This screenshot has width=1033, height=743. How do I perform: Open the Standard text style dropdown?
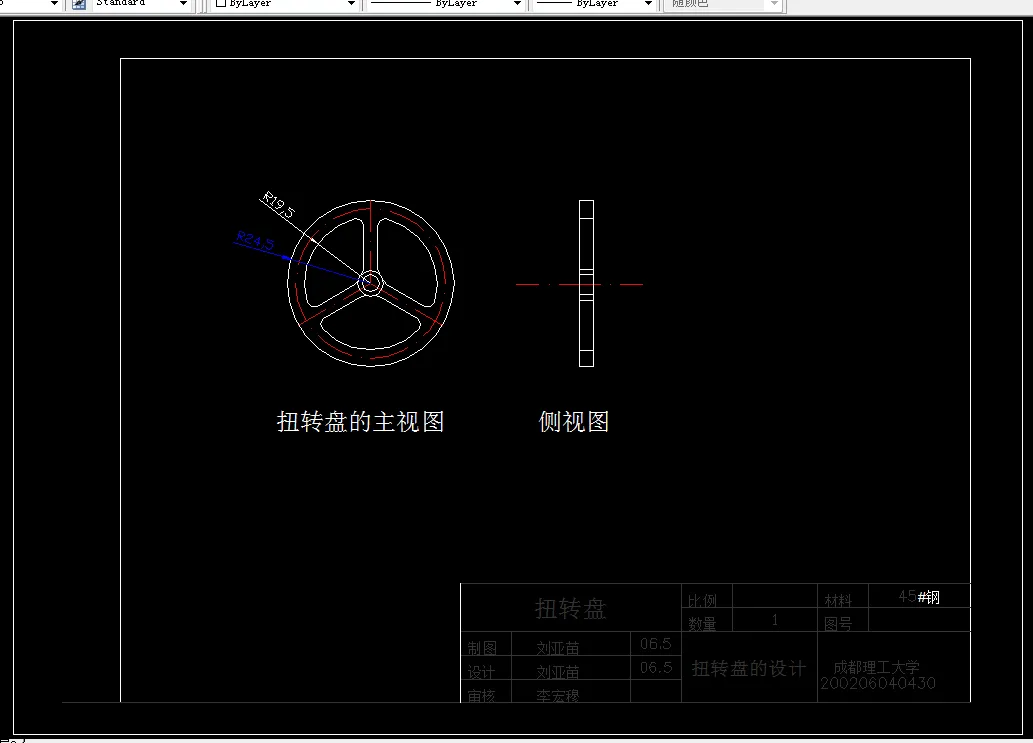click(183, 4)
